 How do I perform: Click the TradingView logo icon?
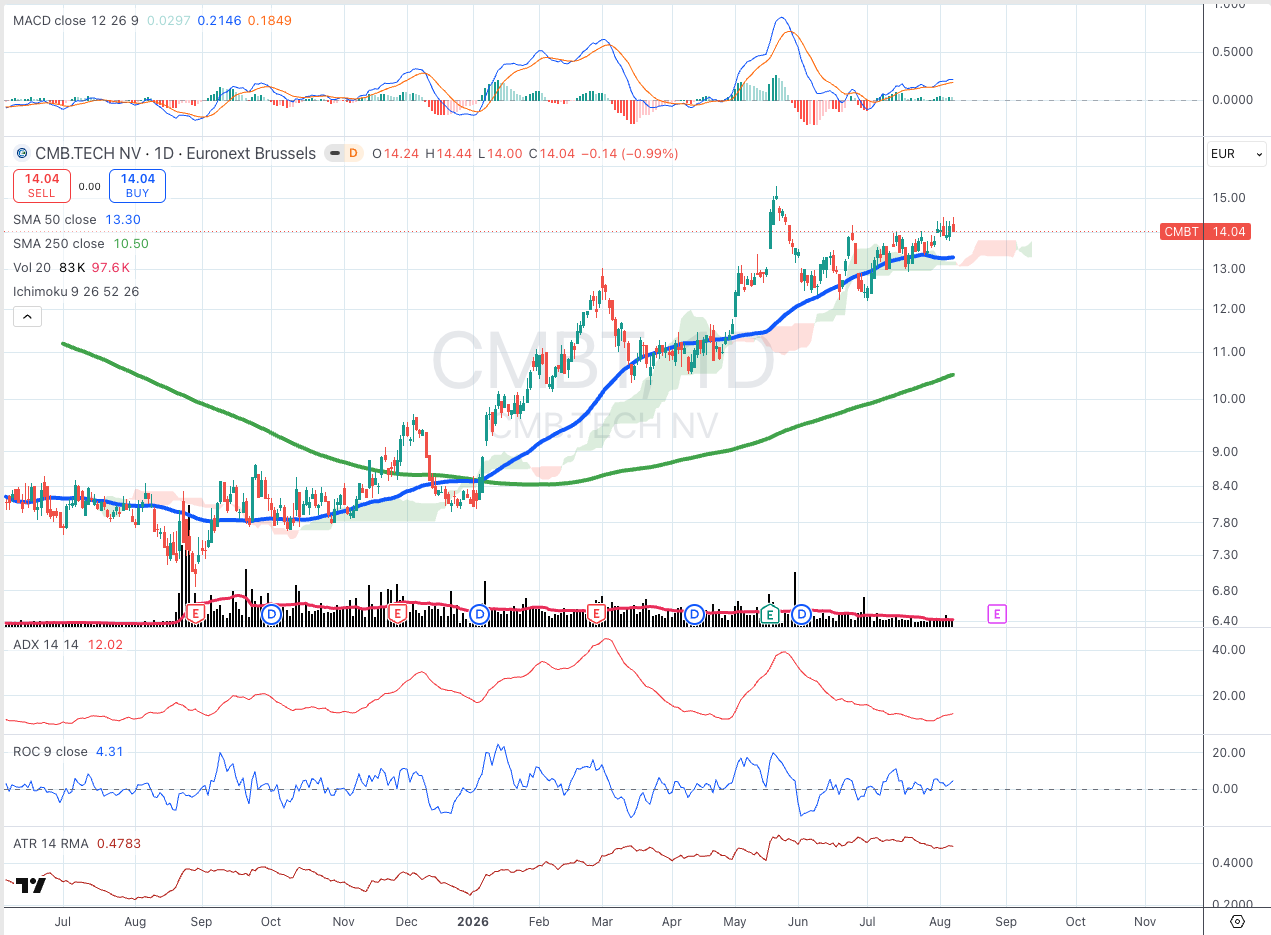[31, 886]
